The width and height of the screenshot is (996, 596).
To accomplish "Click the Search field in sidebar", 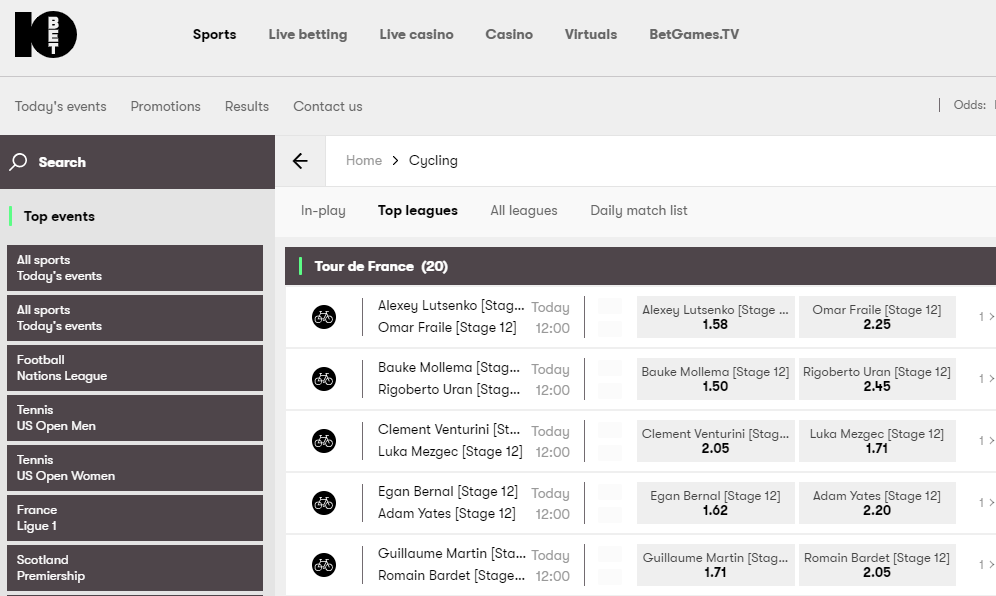I will pyautogui.click(x=137, y=162).
